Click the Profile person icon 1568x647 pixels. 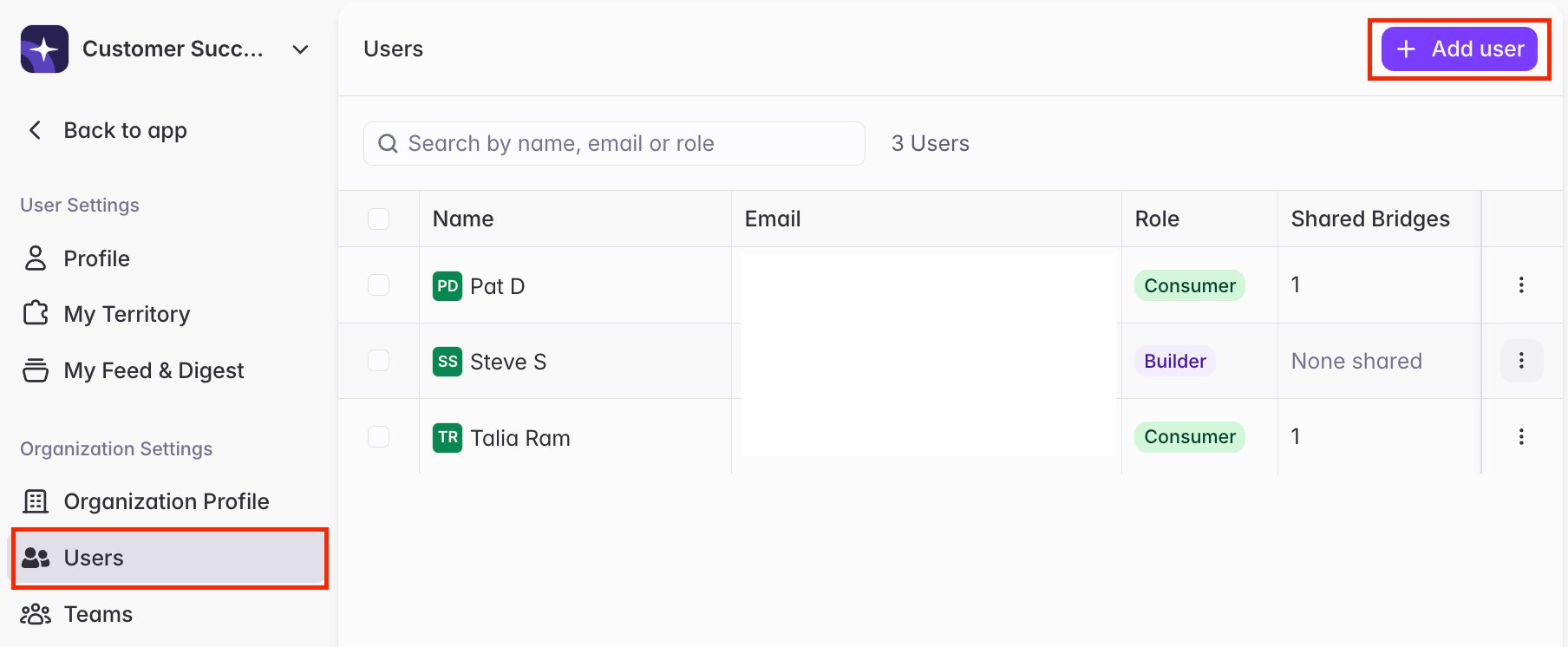[36, 258]
